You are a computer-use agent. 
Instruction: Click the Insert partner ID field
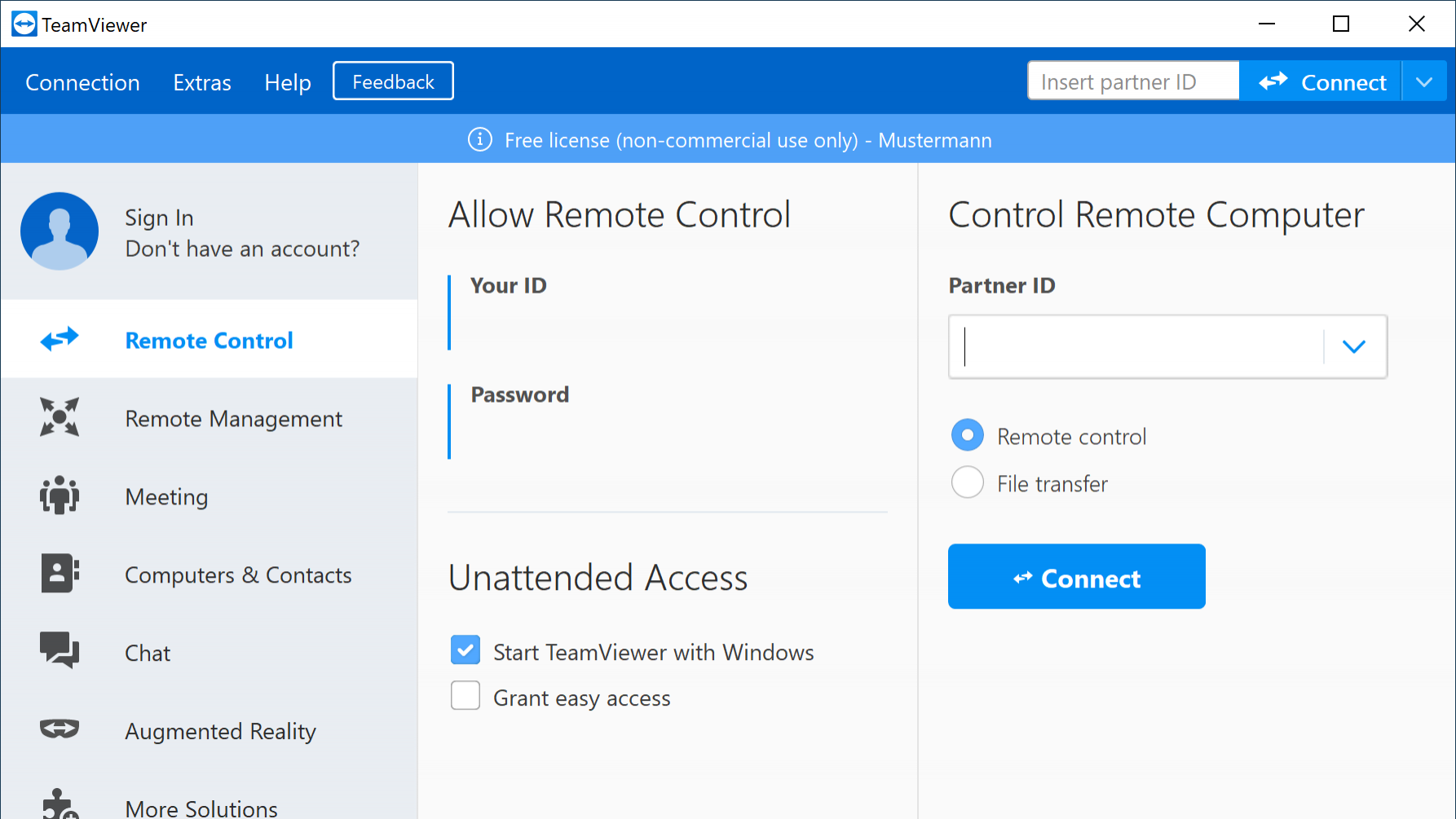pos(1133,81)
